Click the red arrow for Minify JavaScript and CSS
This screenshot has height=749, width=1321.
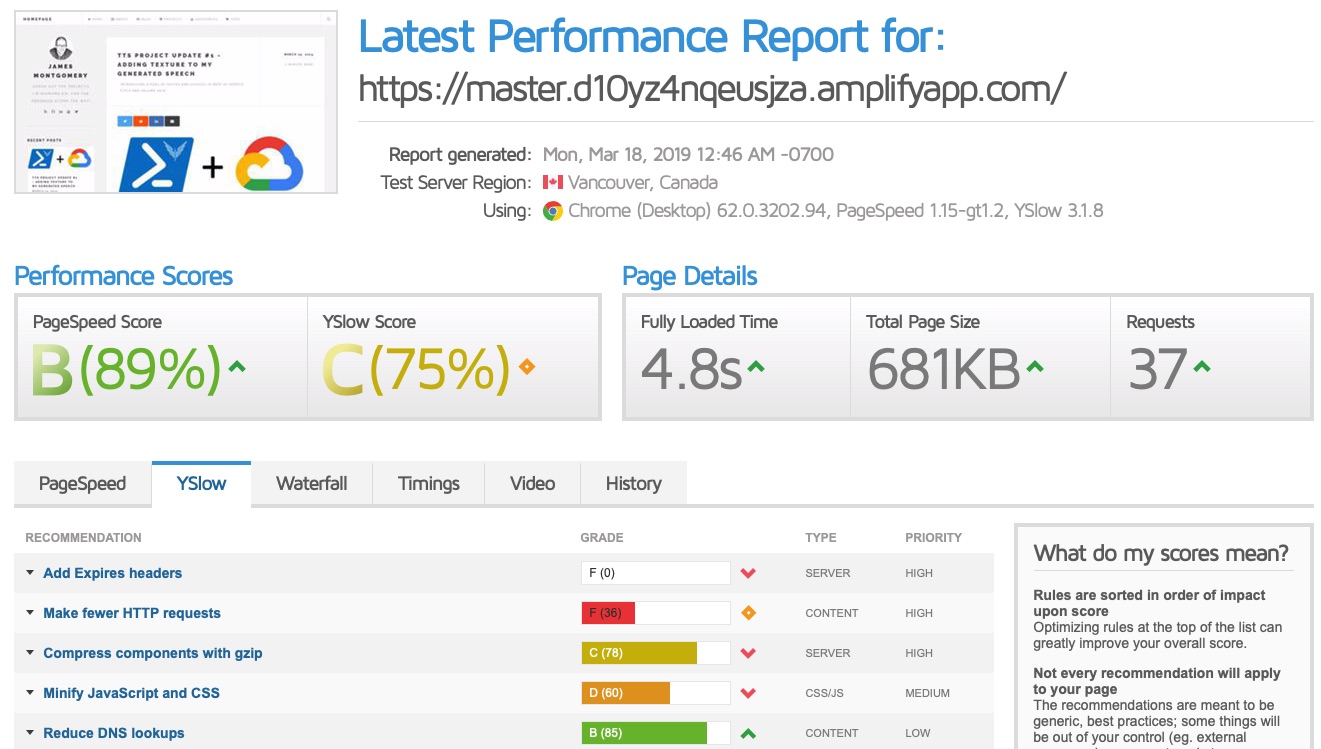tap(748, 693)
